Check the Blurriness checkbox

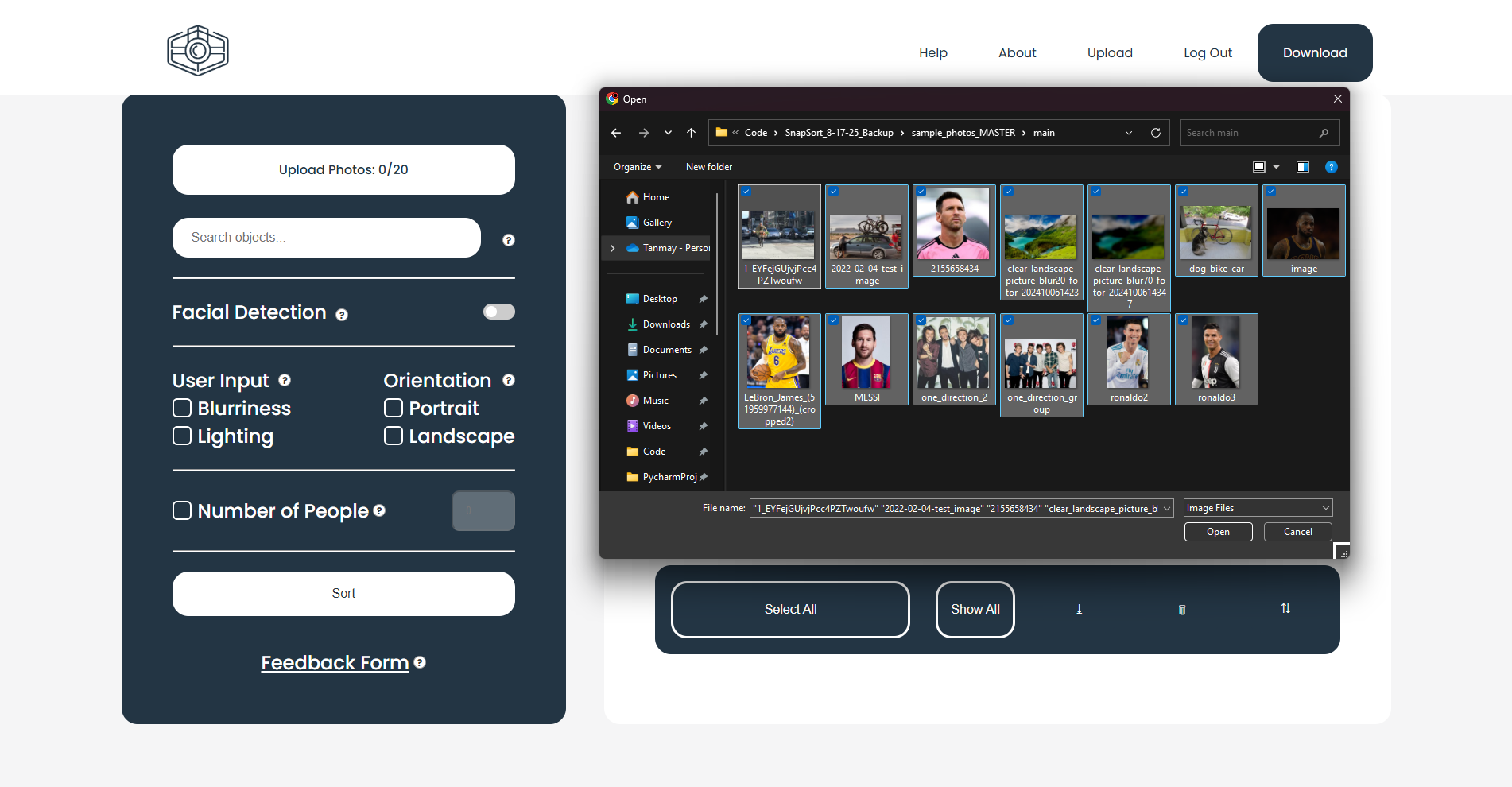pos(182,408)
